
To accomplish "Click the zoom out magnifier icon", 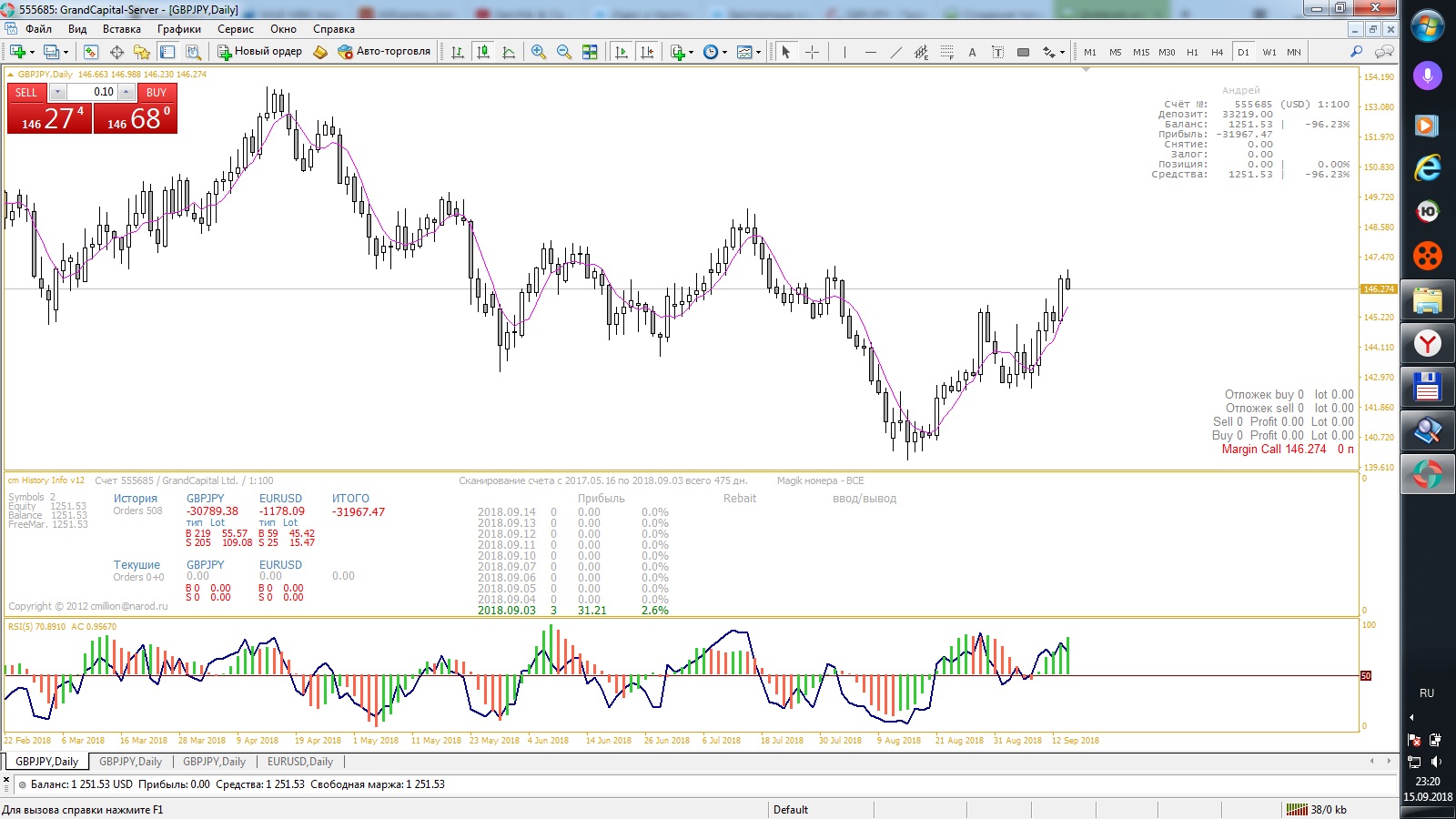I will point(564,52).
